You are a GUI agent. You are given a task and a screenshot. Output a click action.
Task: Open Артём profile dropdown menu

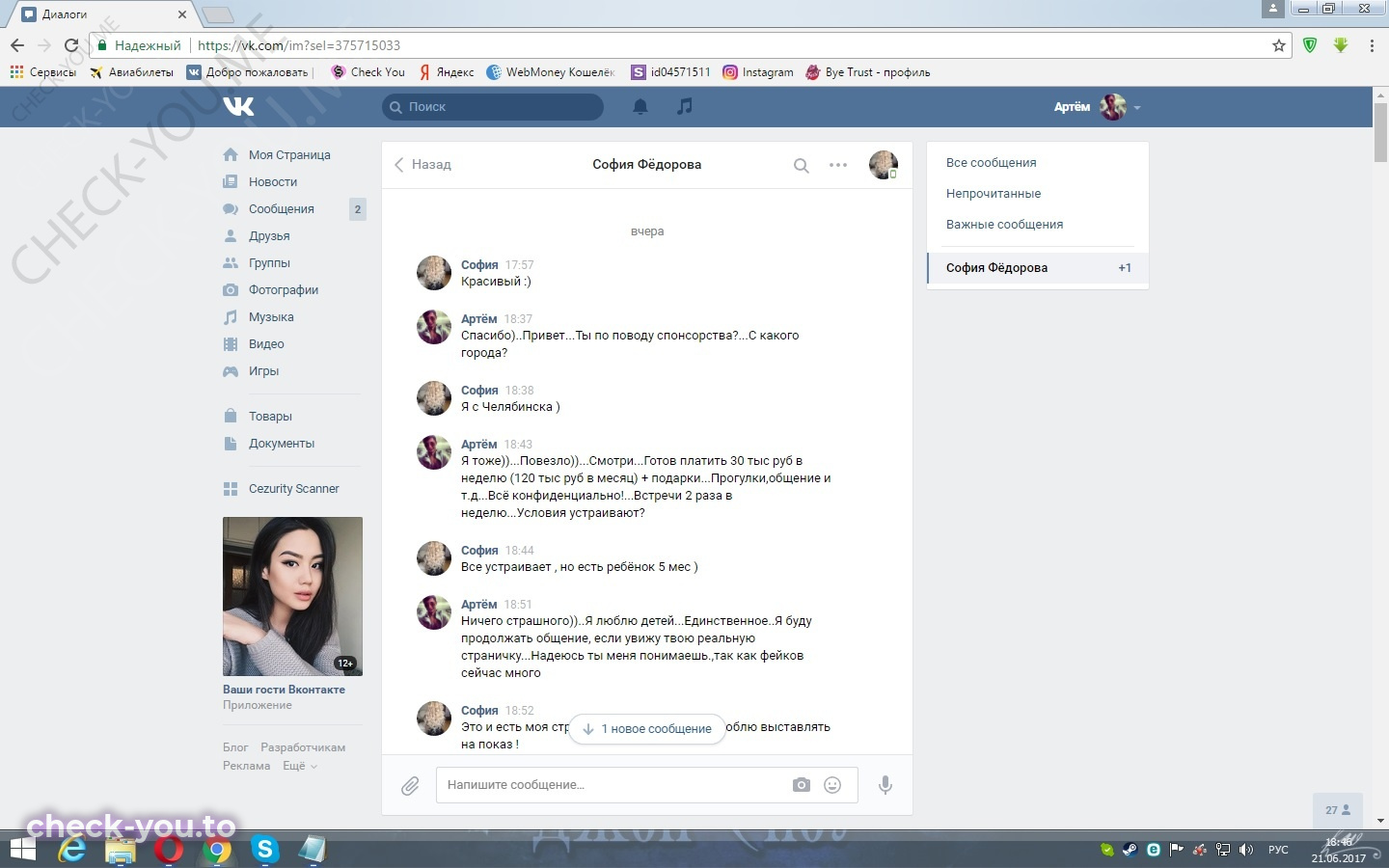point(1098,107)
